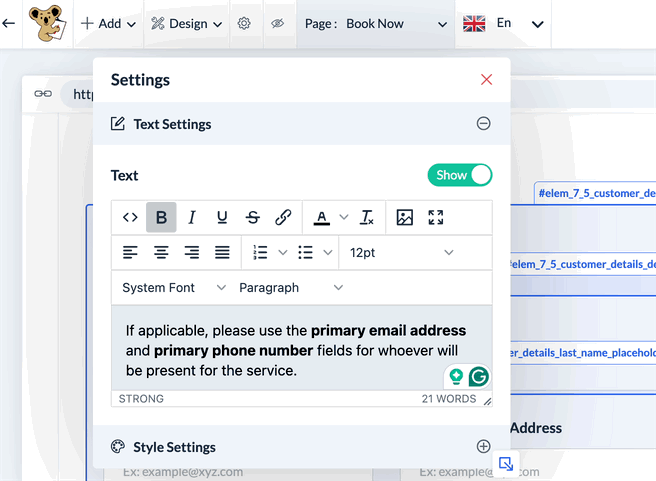Toggle bold formatting in the editor

pos(161,217)
